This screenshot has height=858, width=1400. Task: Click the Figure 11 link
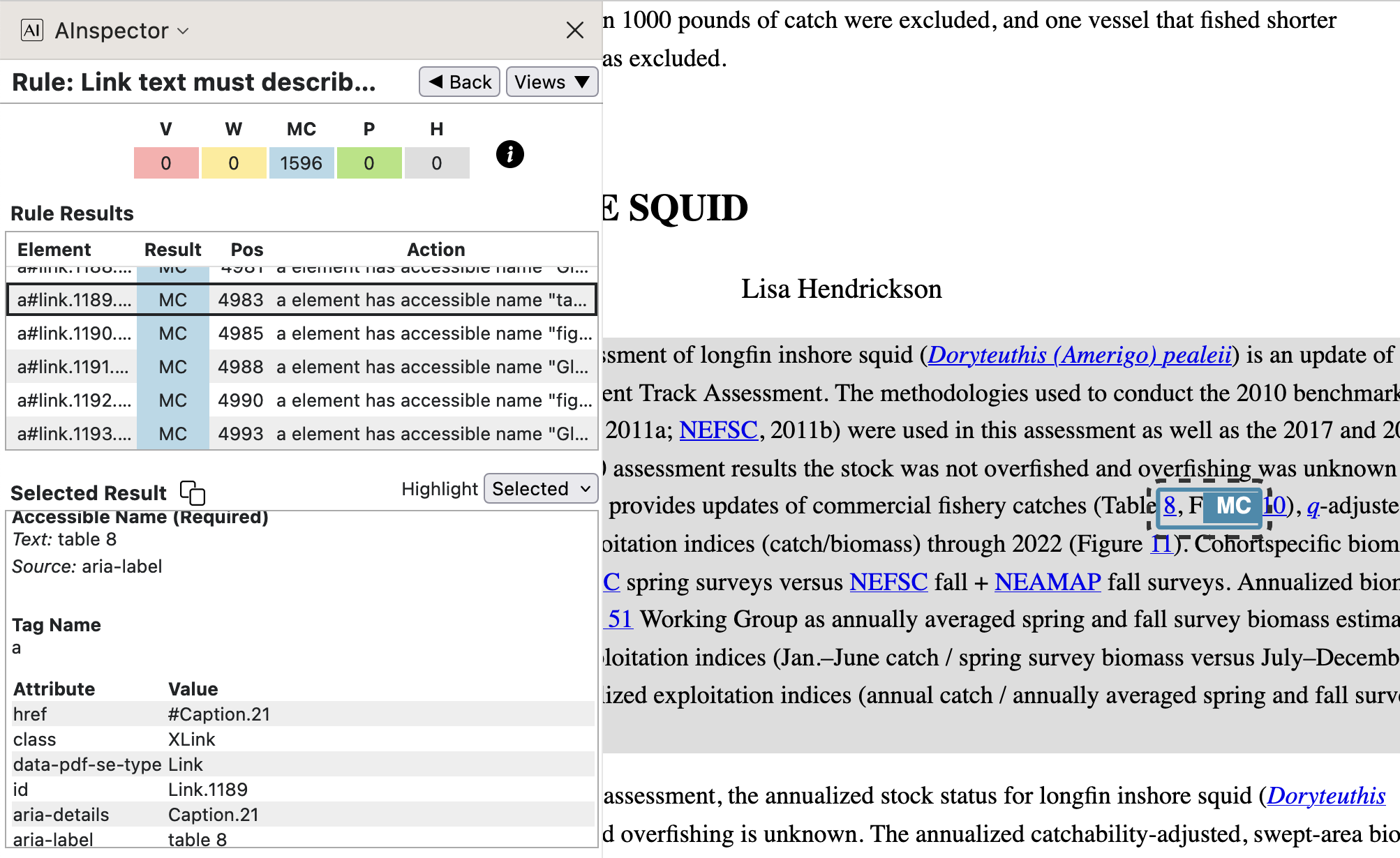coord(1161,544)
